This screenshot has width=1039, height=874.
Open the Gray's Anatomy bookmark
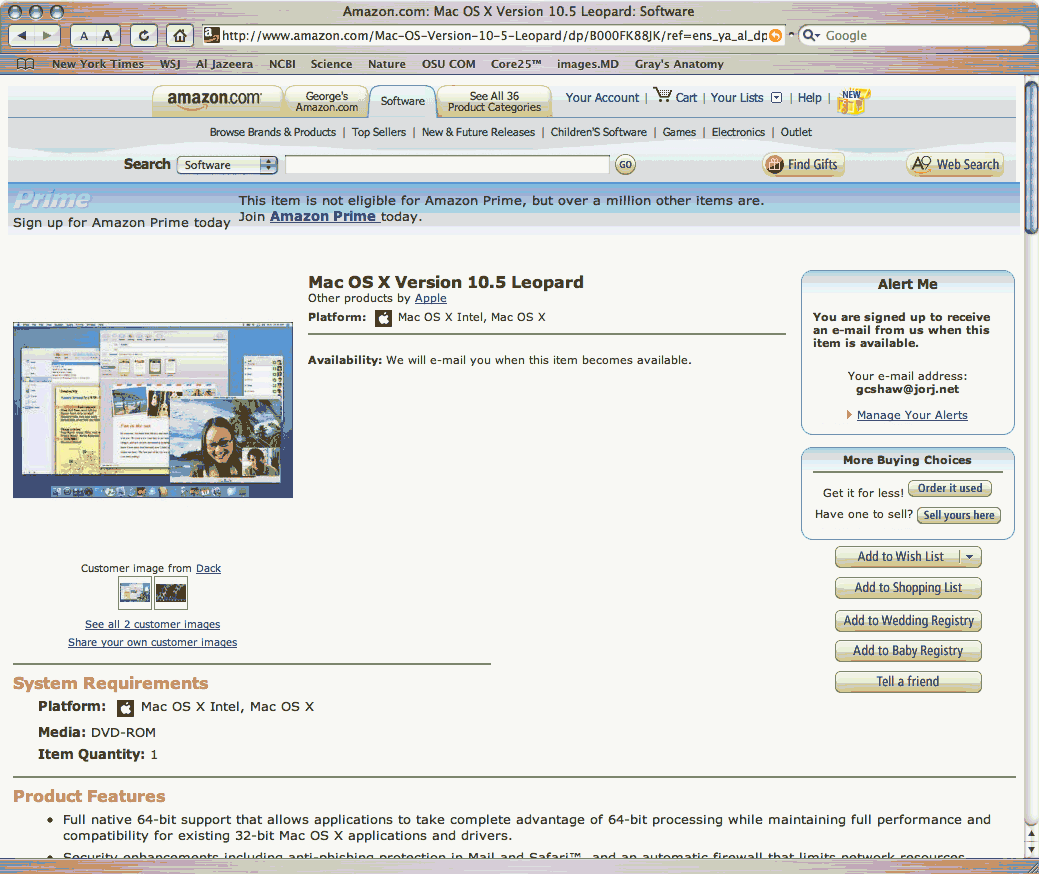click(679, 64)
